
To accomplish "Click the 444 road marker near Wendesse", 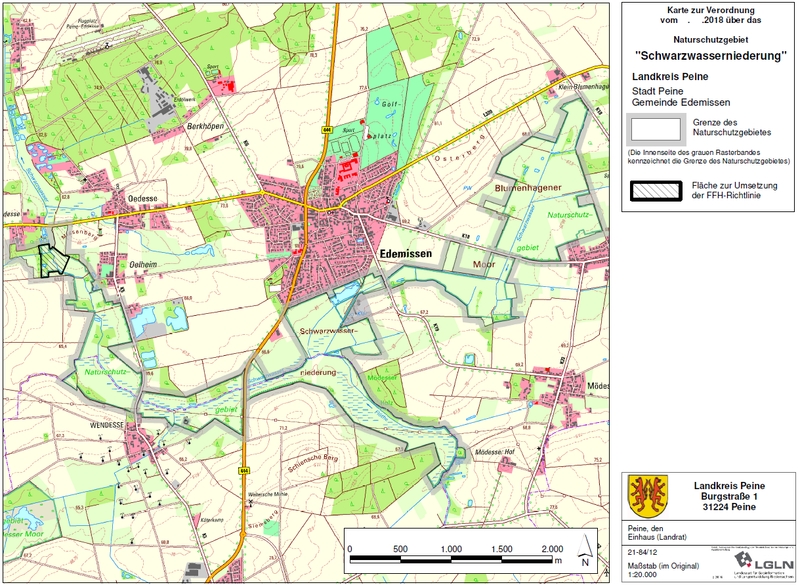I will click(243, 468).
